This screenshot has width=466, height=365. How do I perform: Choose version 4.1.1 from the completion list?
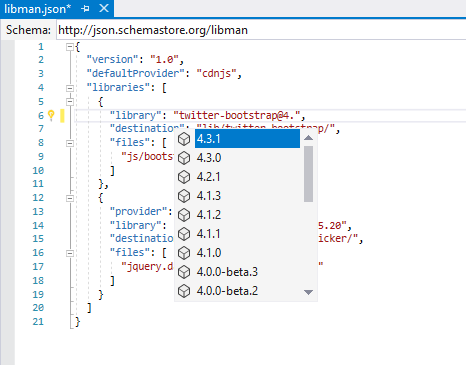(x=247, y=234)
